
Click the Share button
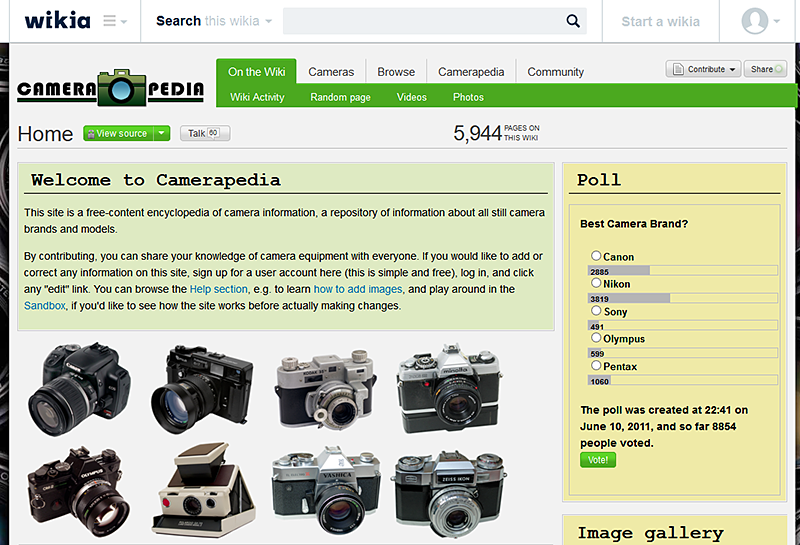click(765, 69)
